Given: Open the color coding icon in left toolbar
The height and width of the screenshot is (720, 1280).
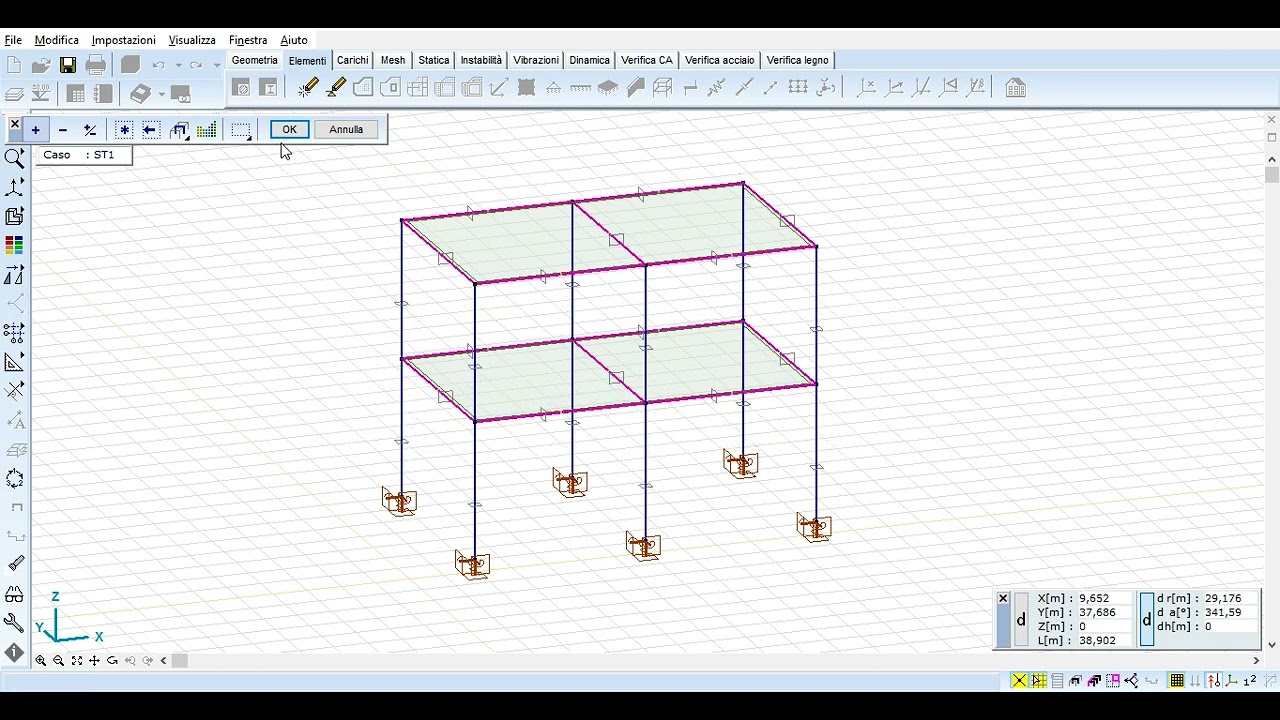Looking at the screenshot, I should tap(14, 245).
